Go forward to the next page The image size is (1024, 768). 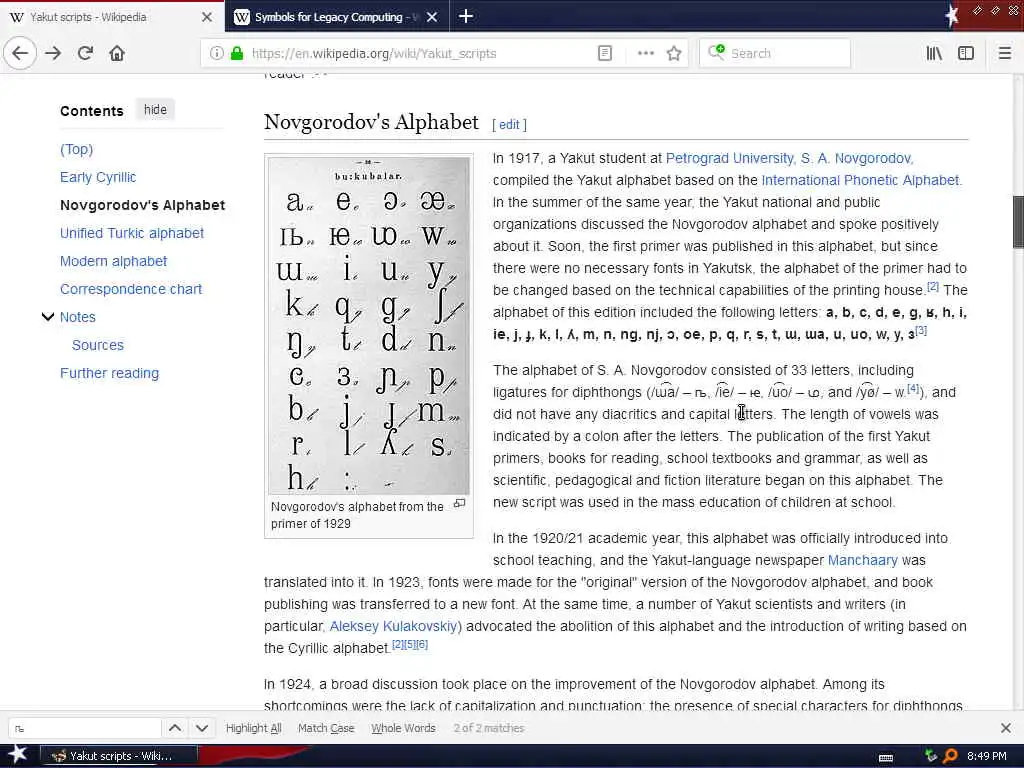[x=53, y=53]
